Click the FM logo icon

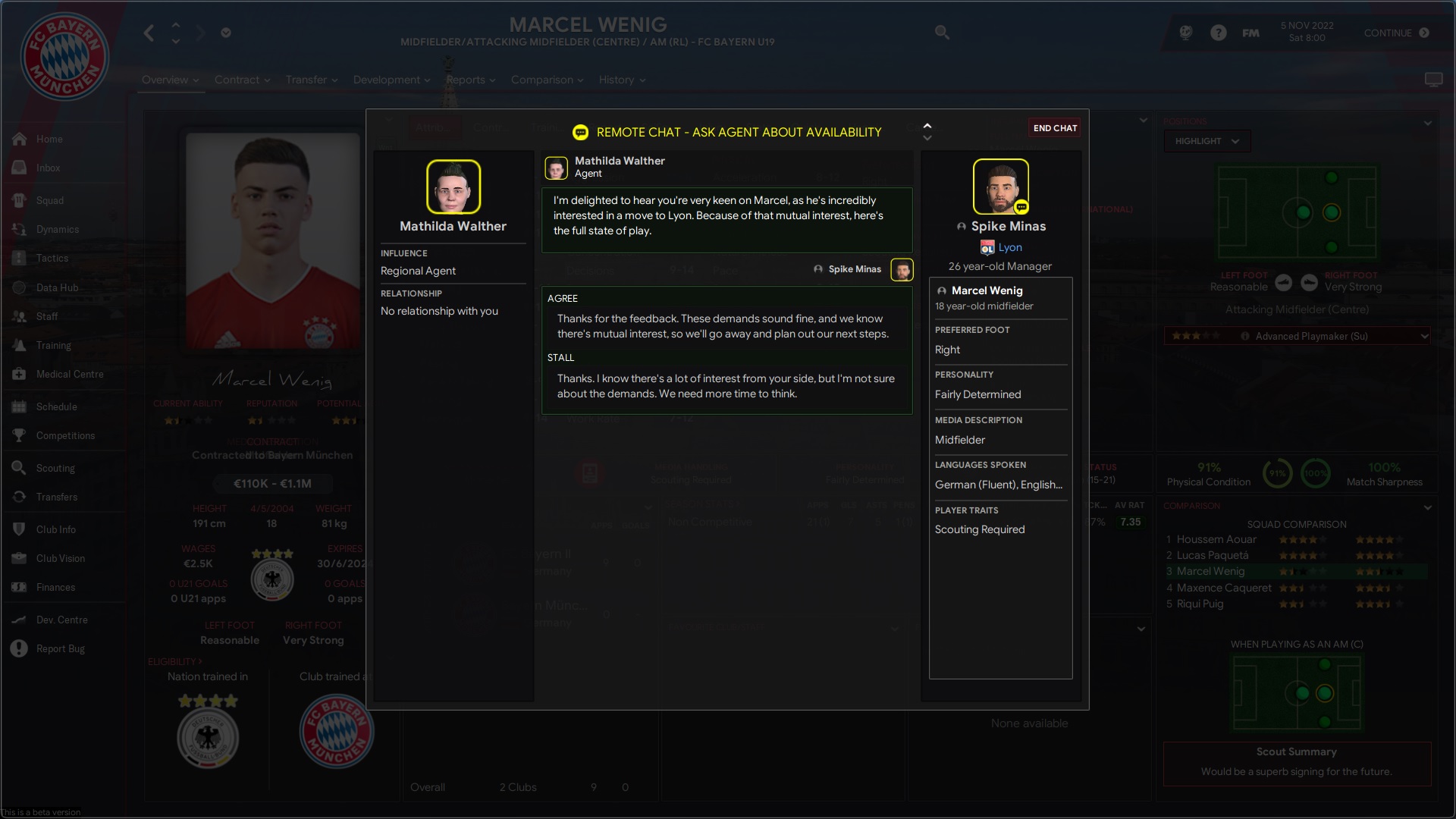(x=1250, y=33)
